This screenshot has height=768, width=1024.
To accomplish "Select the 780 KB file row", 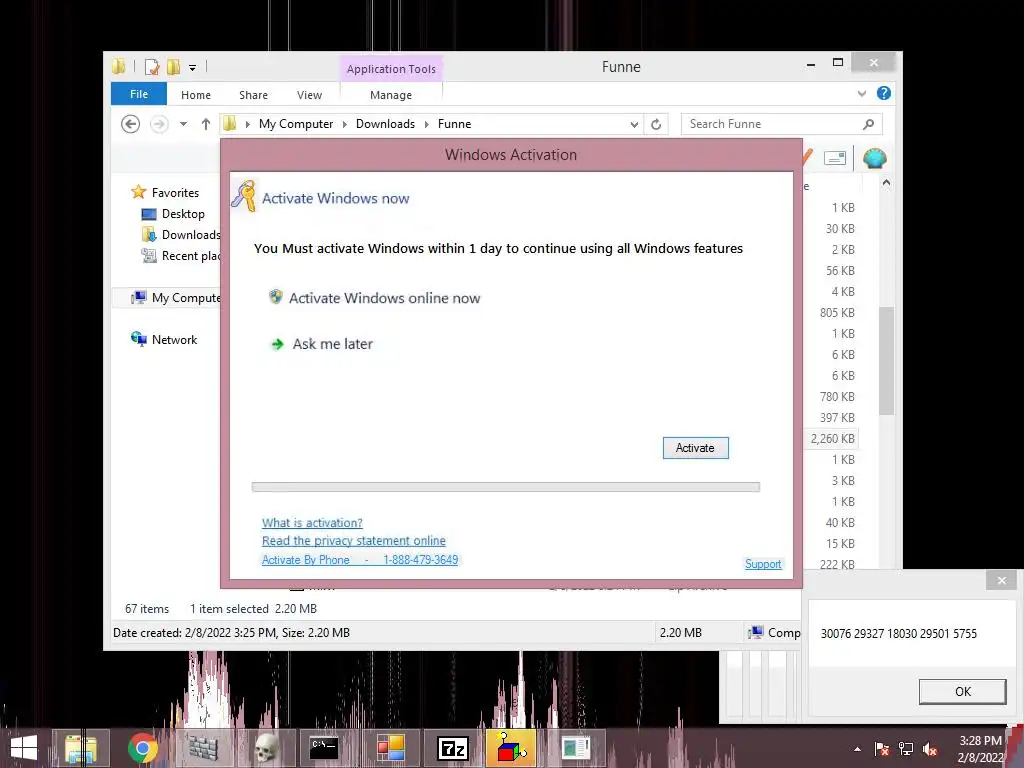I will (837, 396).
